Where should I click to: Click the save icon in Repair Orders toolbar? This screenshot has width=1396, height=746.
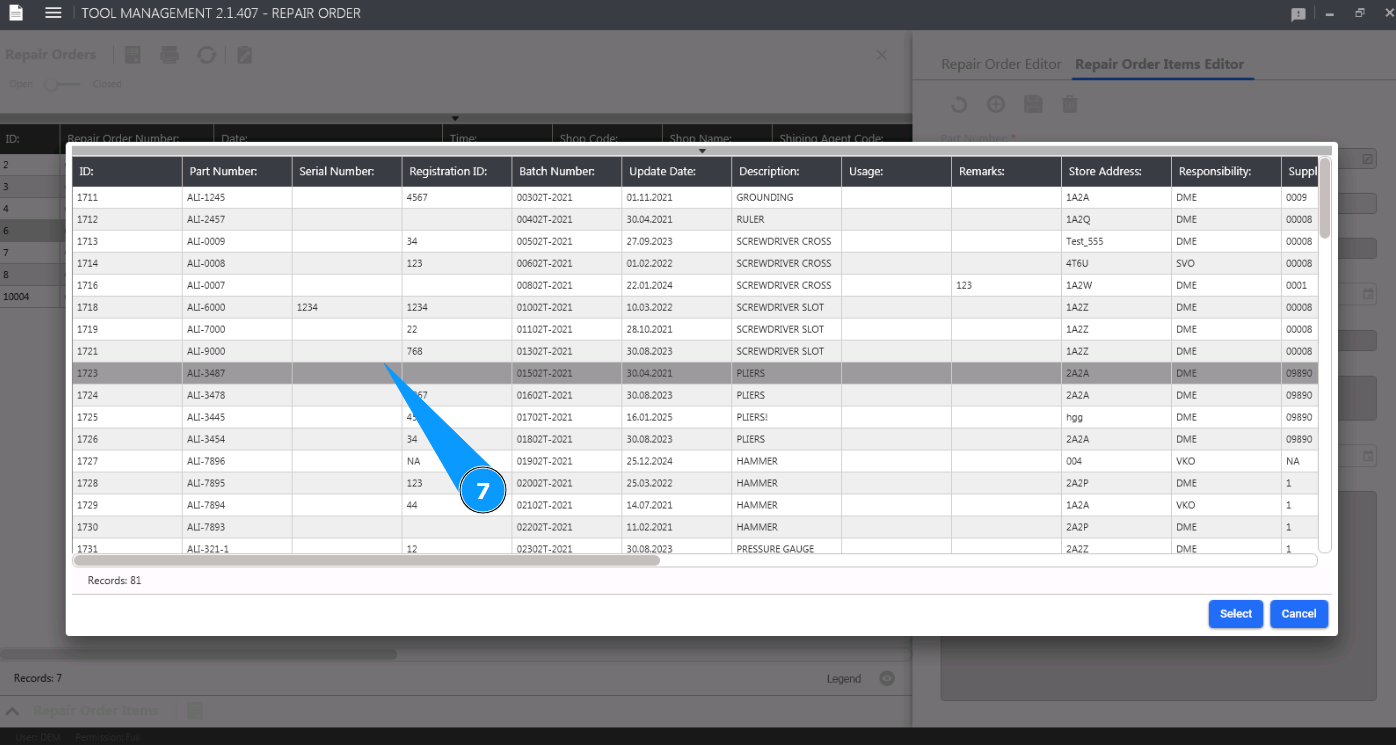coord(132,55)
